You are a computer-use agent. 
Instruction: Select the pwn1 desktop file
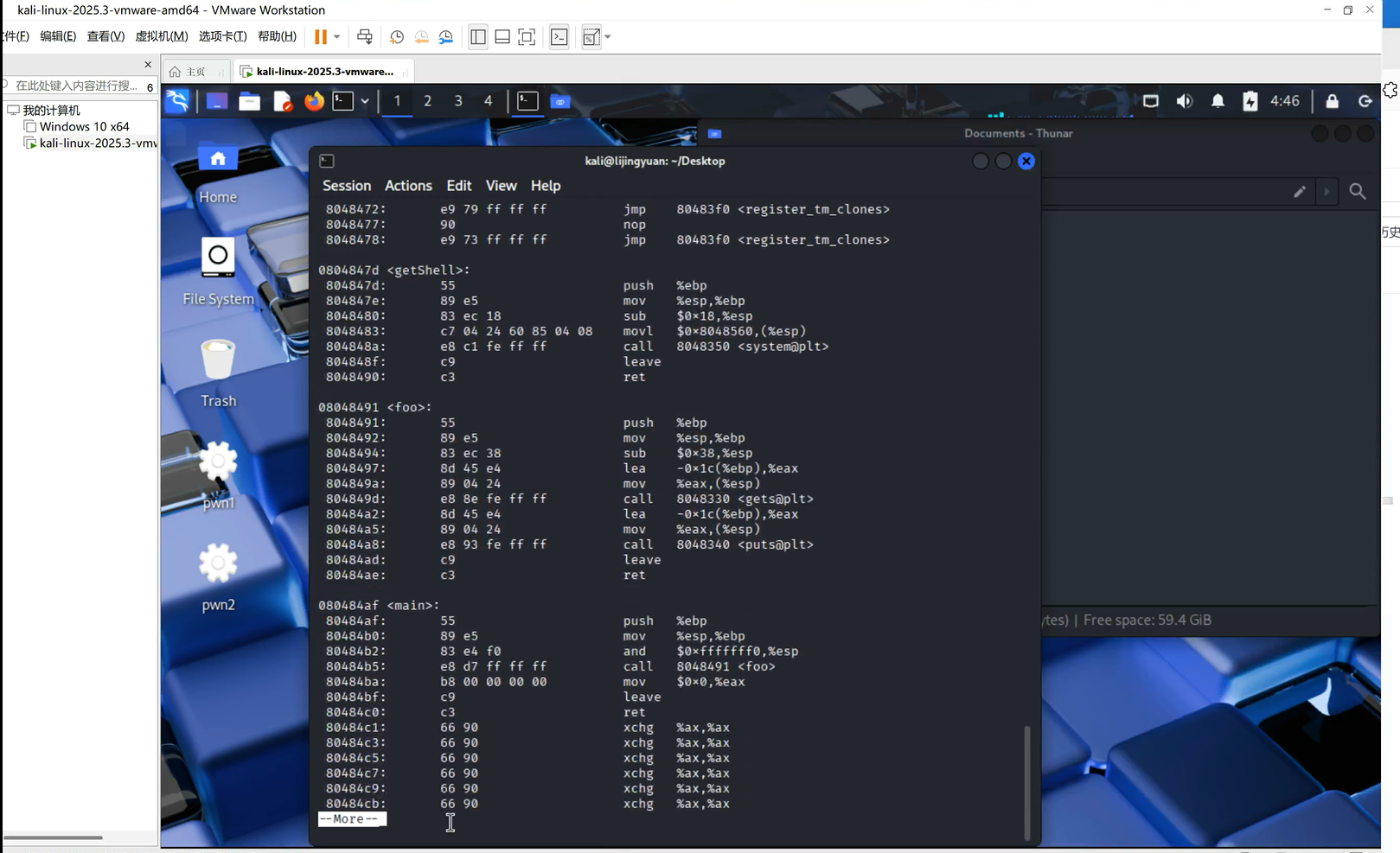(218, 474)
